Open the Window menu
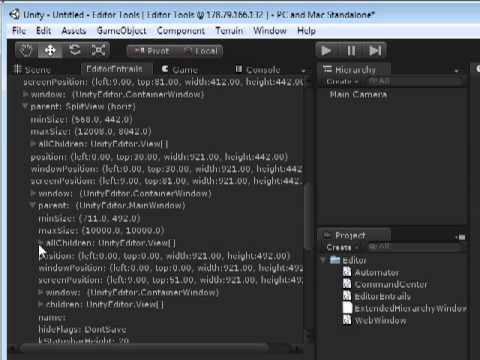The height and width of the screenshot is (360, 480). tap(270, 31)
